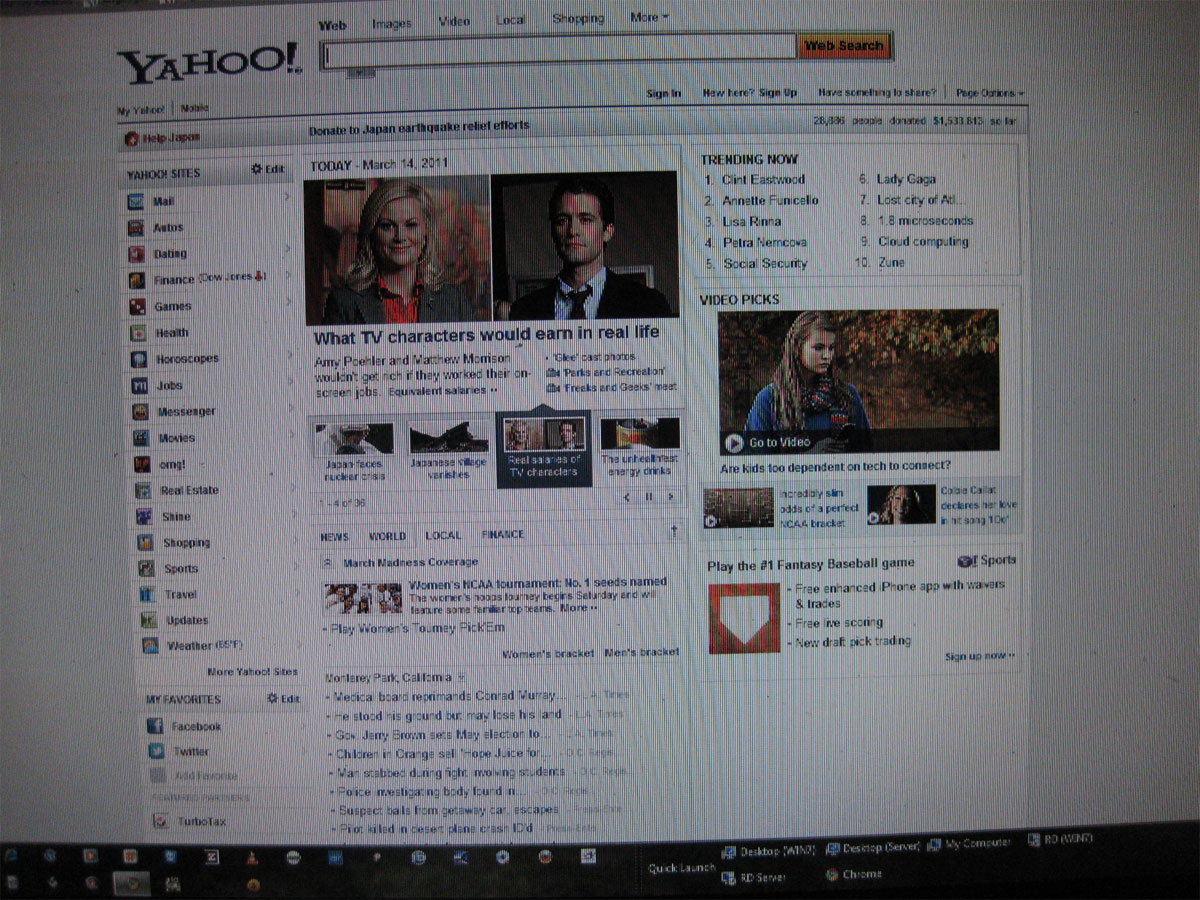Screen dimensions: 1200x900
Task: Click the Women's bracket link
Action: tap(548, 653)
